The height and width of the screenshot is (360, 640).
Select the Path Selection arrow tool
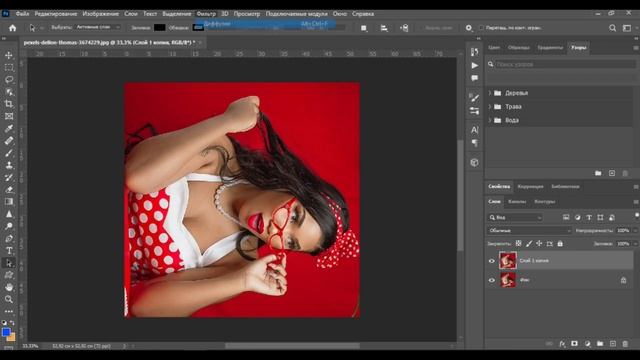(9, 263)
